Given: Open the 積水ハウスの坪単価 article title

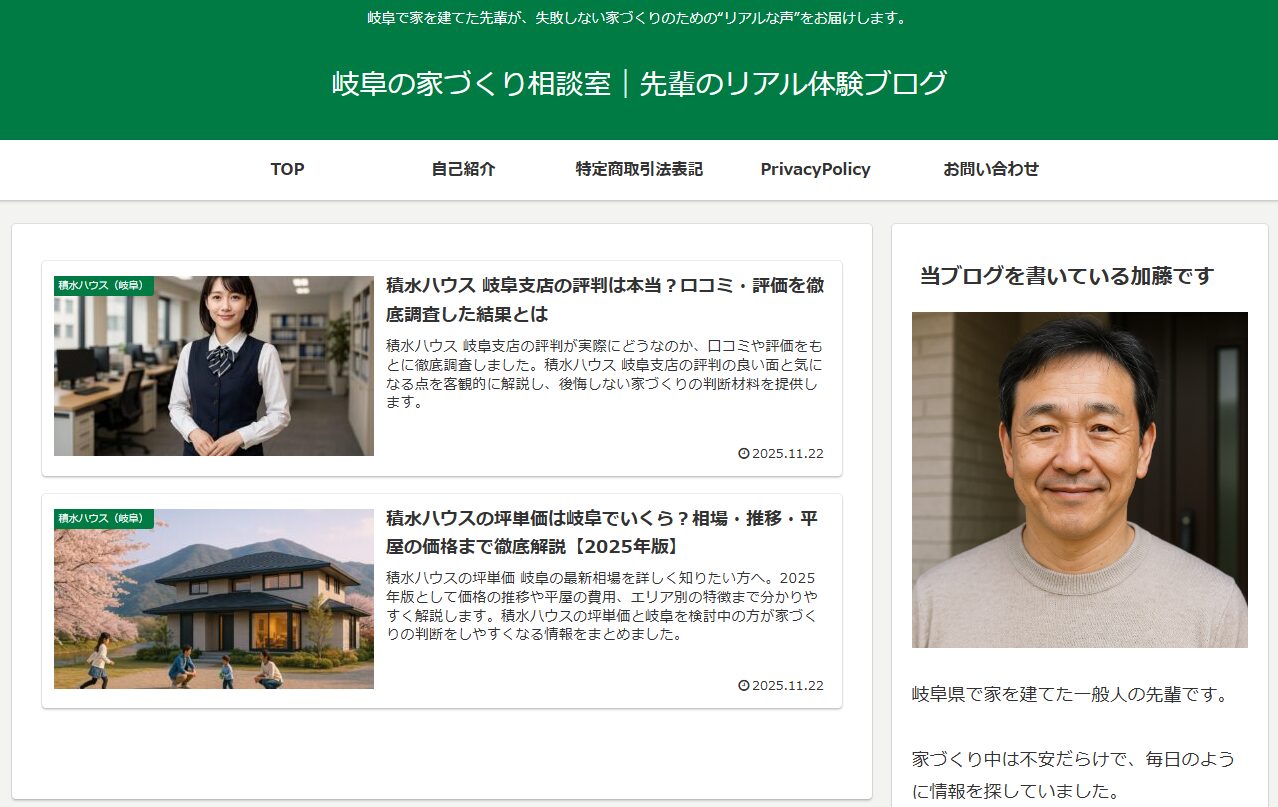Looking at the screenshot, I should (602, 532).
